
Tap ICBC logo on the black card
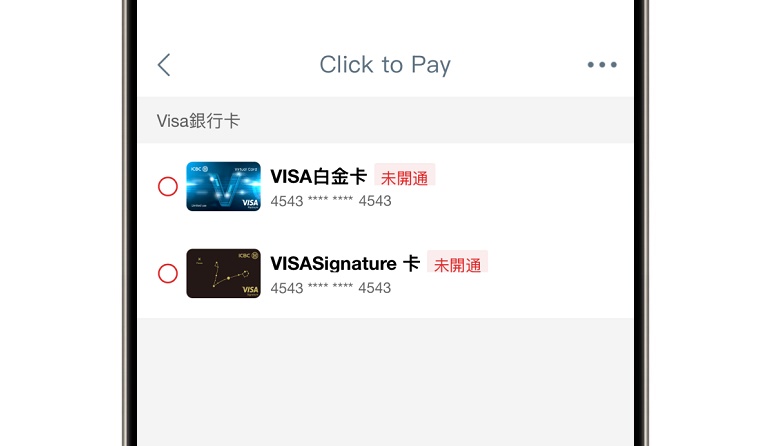[248, 256]
